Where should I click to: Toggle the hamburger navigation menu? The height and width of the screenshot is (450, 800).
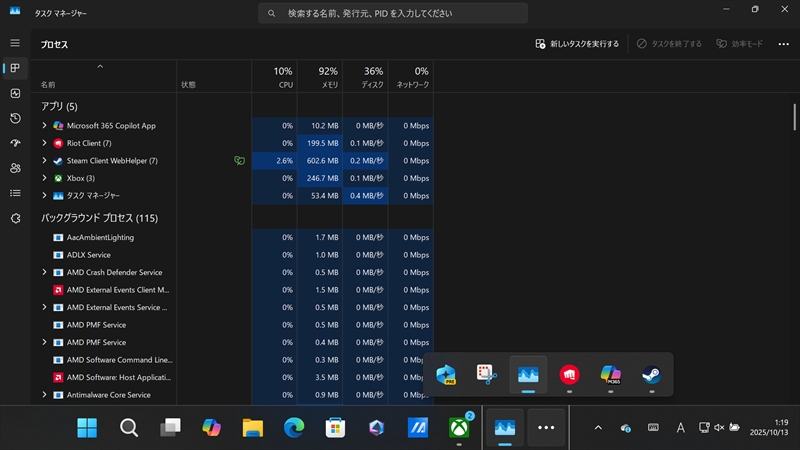tap(15, 43)
